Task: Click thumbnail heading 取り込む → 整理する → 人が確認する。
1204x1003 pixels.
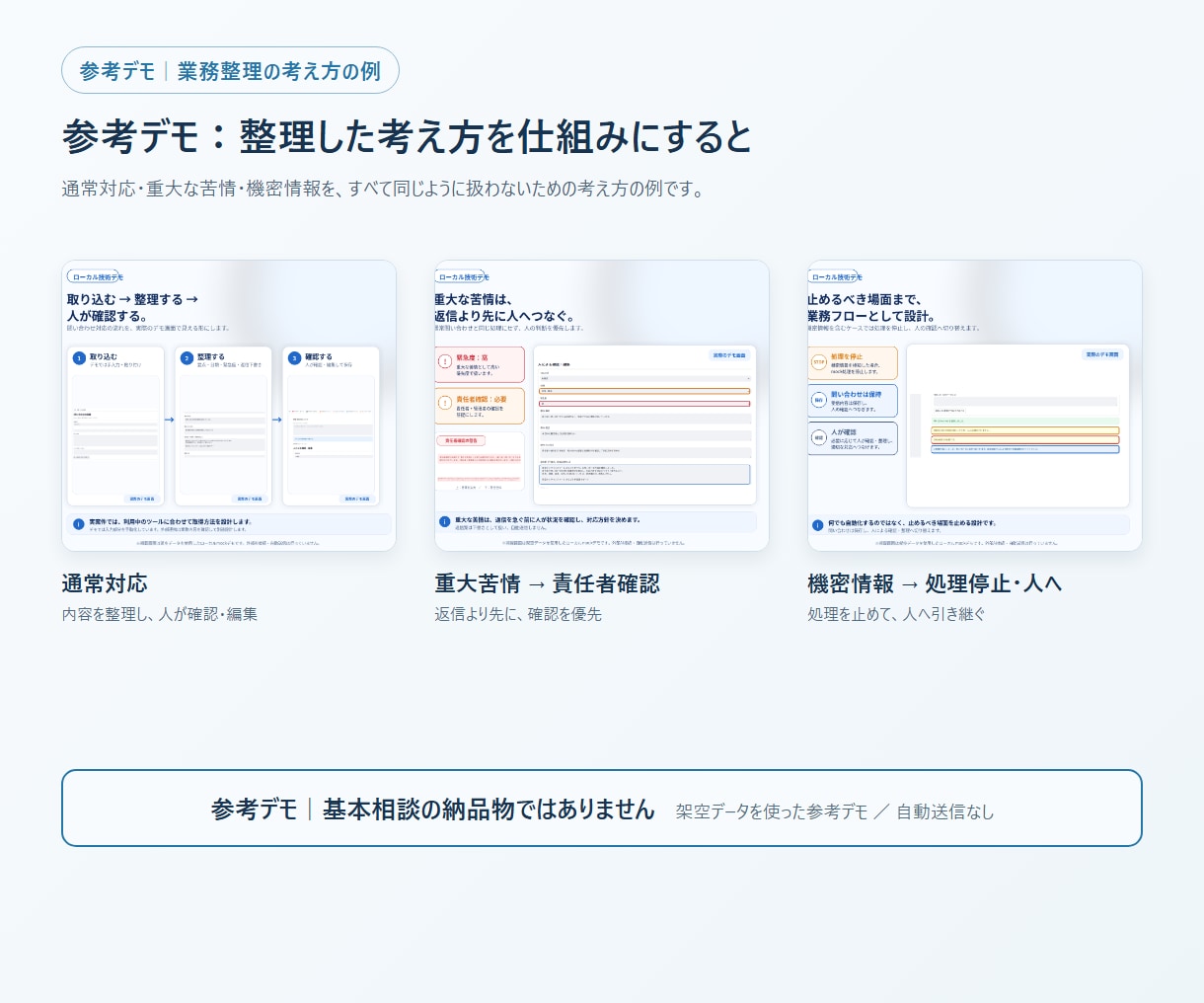Action: coord(132,307)
